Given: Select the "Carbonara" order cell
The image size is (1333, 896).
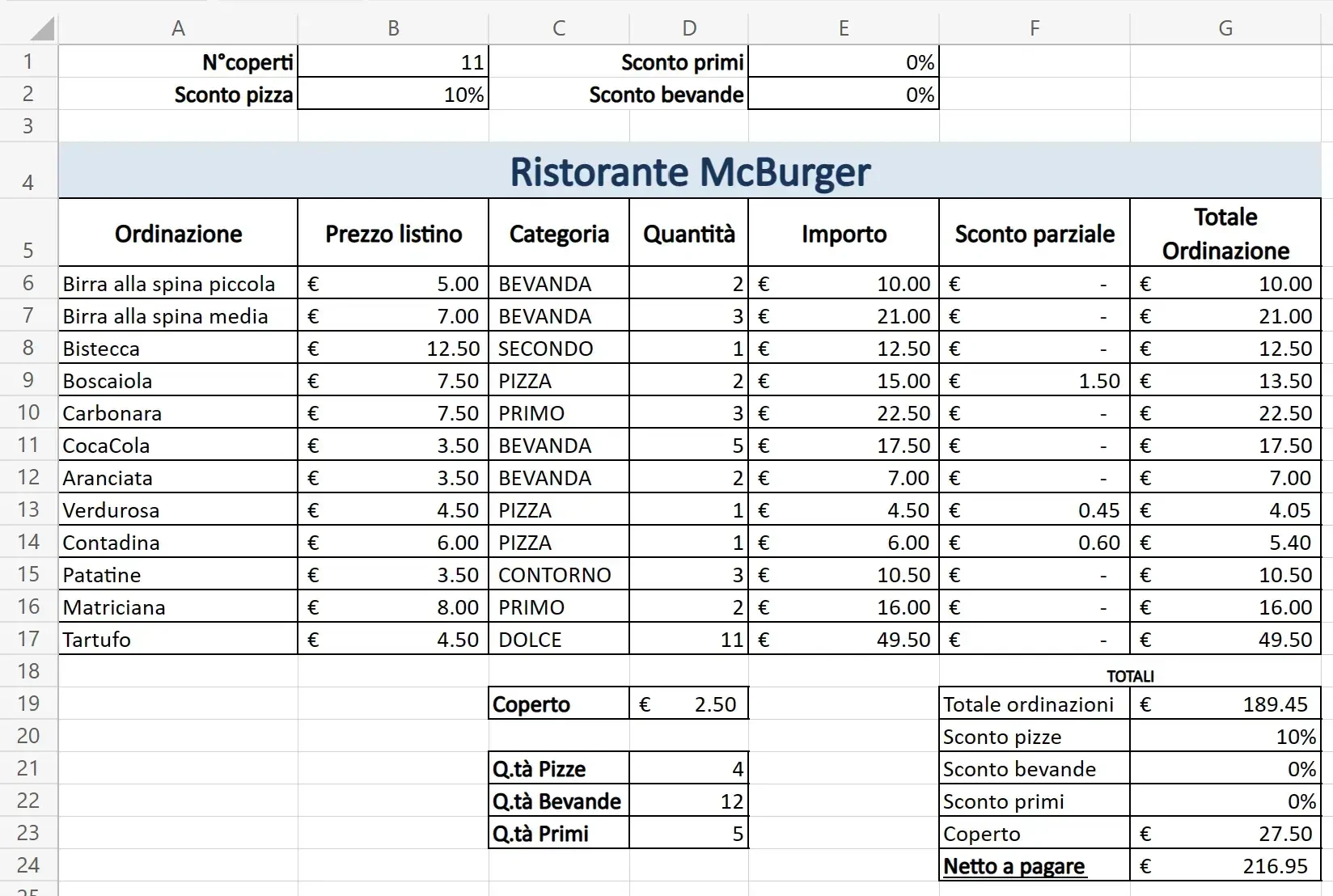Looking at the screenshot, I should (178, 412).
